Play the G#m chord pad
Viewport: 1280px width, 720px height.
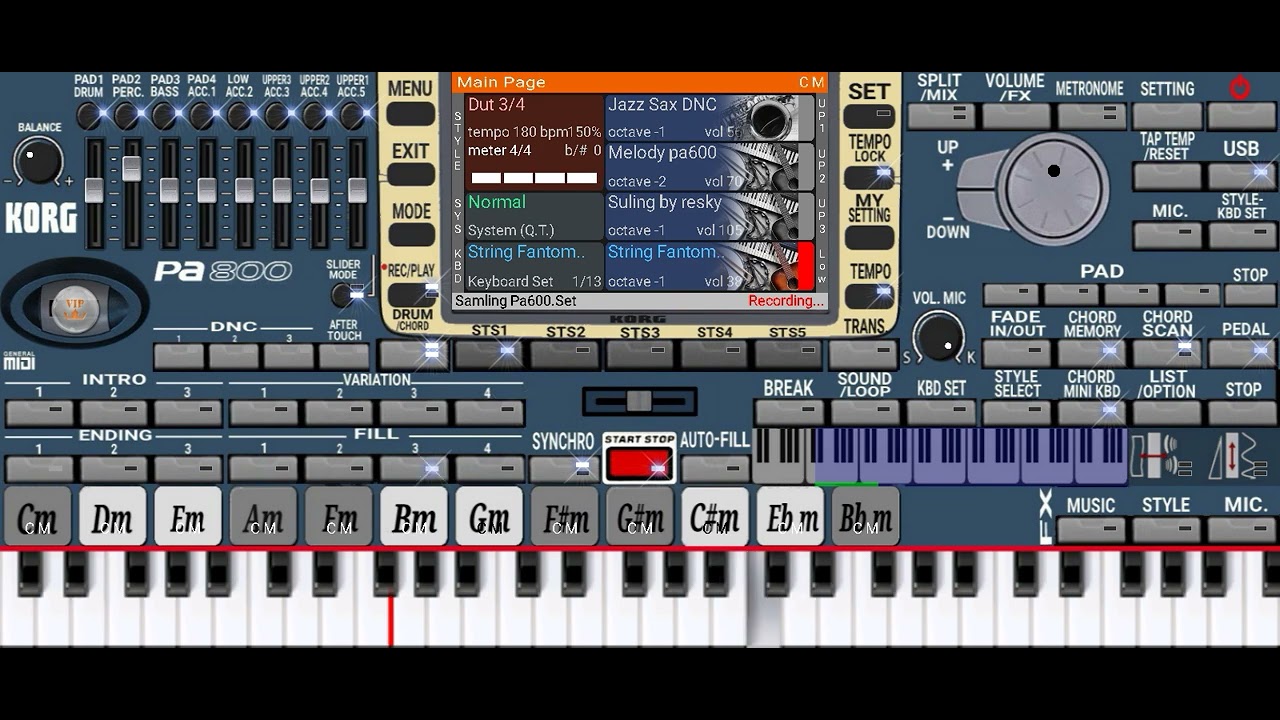[x=640, y=516]
